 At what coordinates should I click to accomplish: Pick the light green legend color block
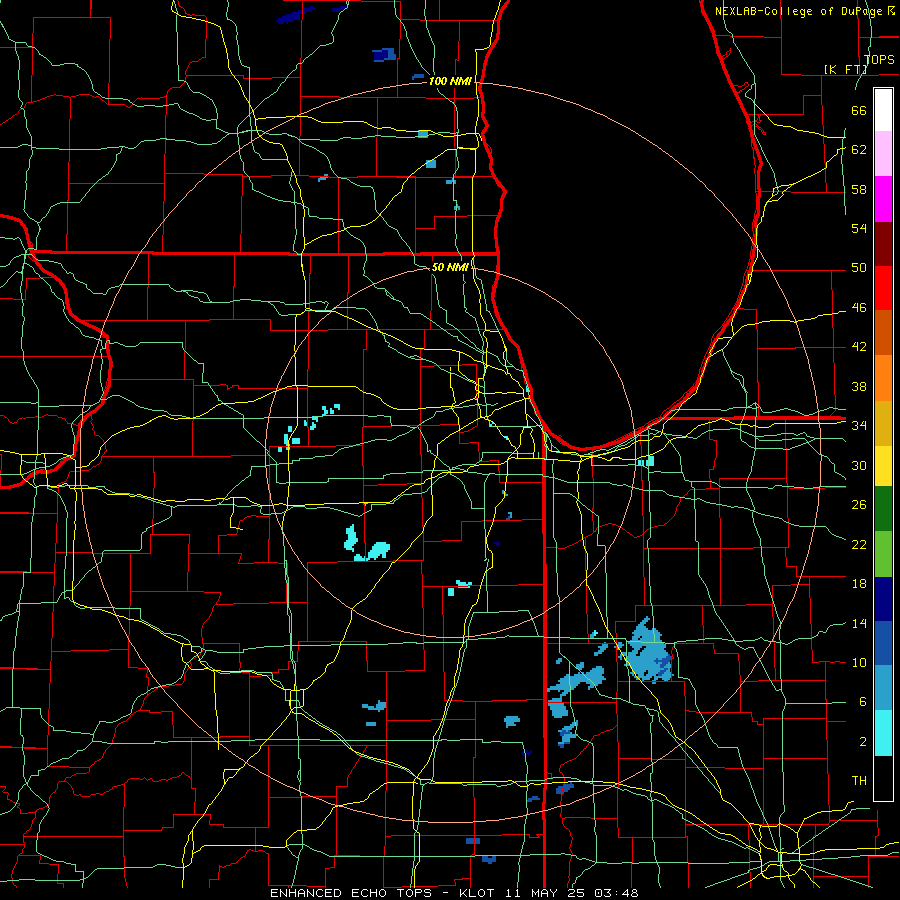[883, 554]
